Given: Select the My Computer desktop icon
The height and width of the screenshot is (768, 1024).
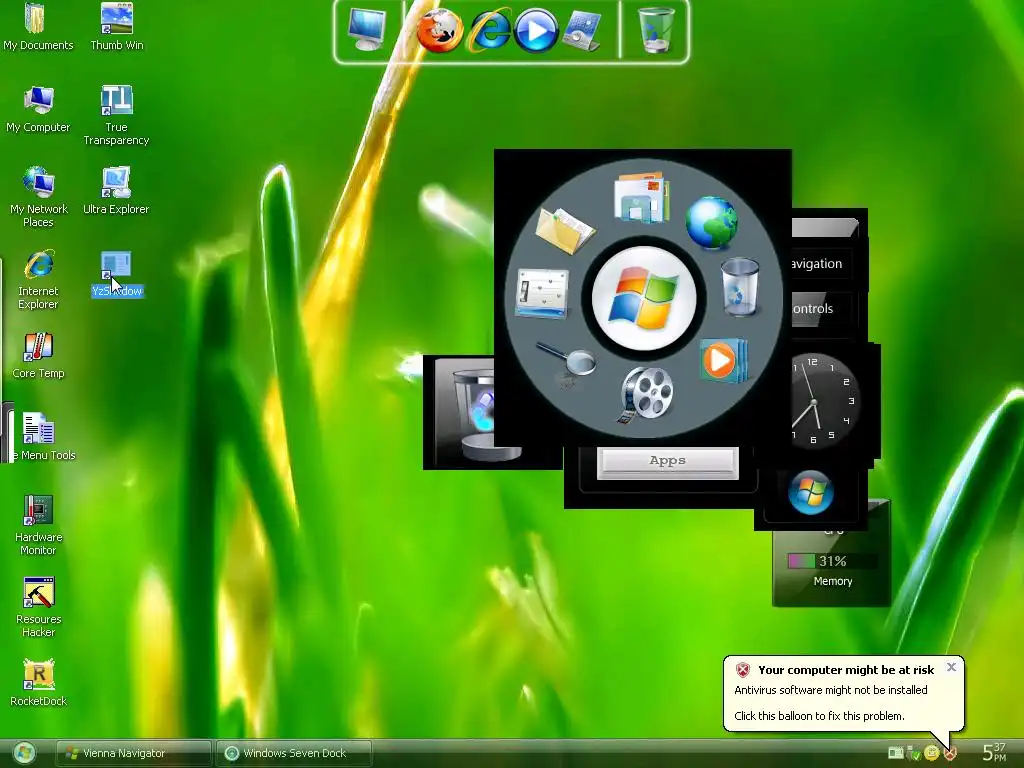Looking at the screenshot, I should 38,110.
